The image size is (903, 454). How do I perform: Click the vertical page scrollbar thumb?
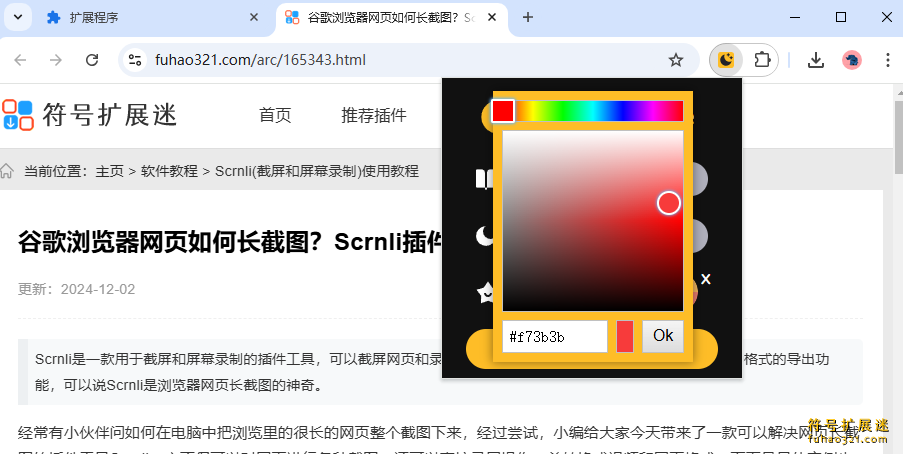(x=898, y=136)
